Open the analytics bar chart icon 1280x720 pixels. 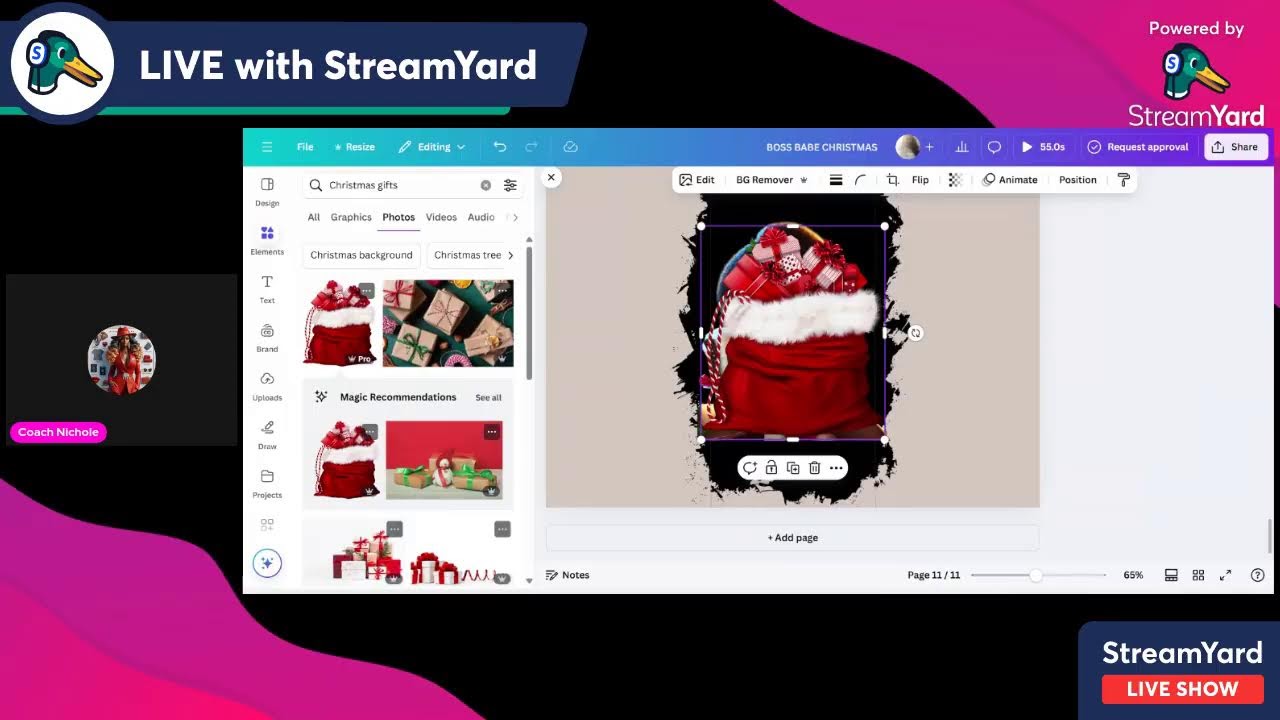[x=962, y=147]
